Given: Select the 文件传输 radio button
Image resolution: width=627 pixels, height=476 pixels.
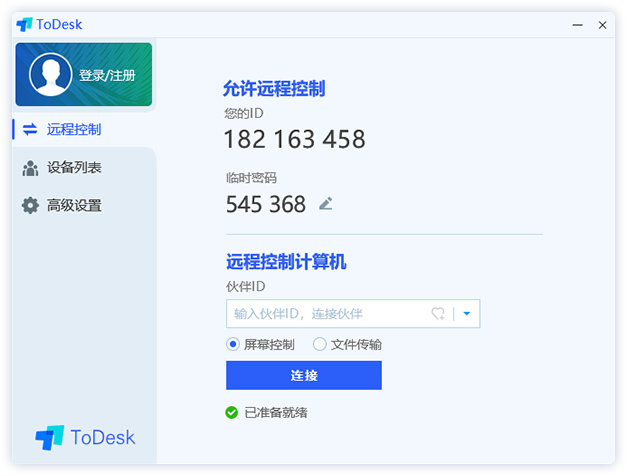Looking at the screenshot, I should coord(319,344).
